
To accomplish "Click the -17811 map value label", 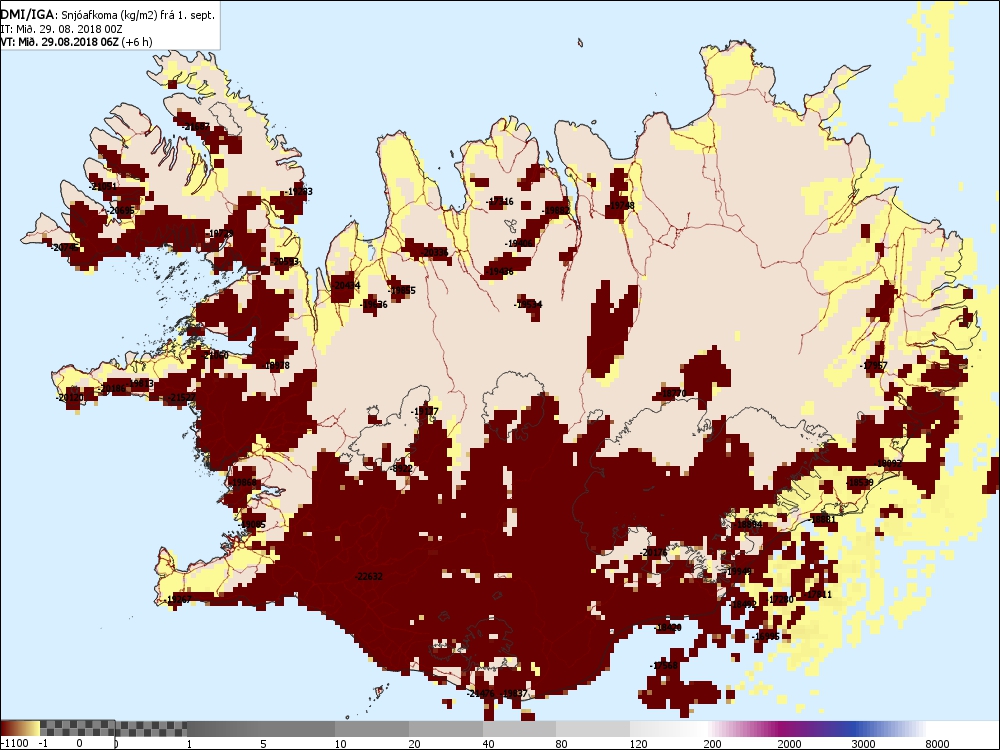I will [x=818, y=594].
